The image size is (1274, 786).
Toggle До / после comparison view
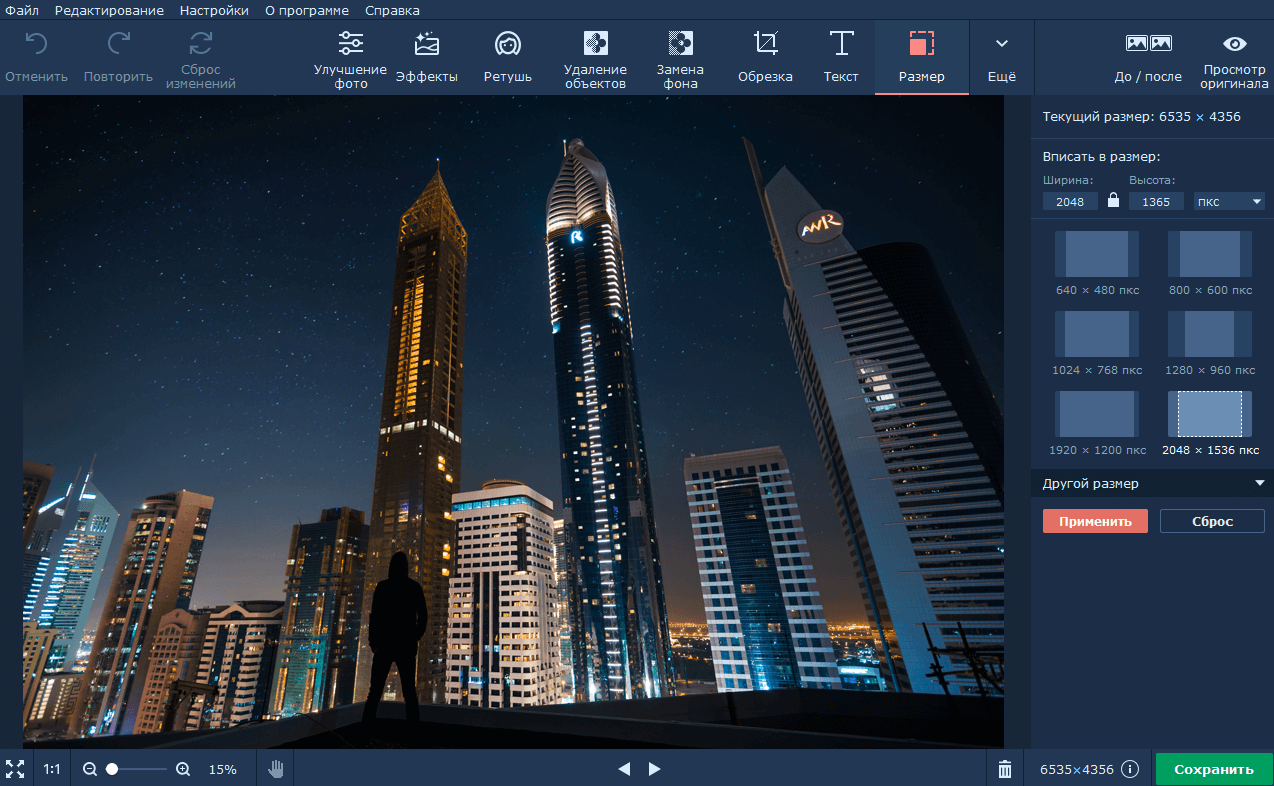[1148, 59]
